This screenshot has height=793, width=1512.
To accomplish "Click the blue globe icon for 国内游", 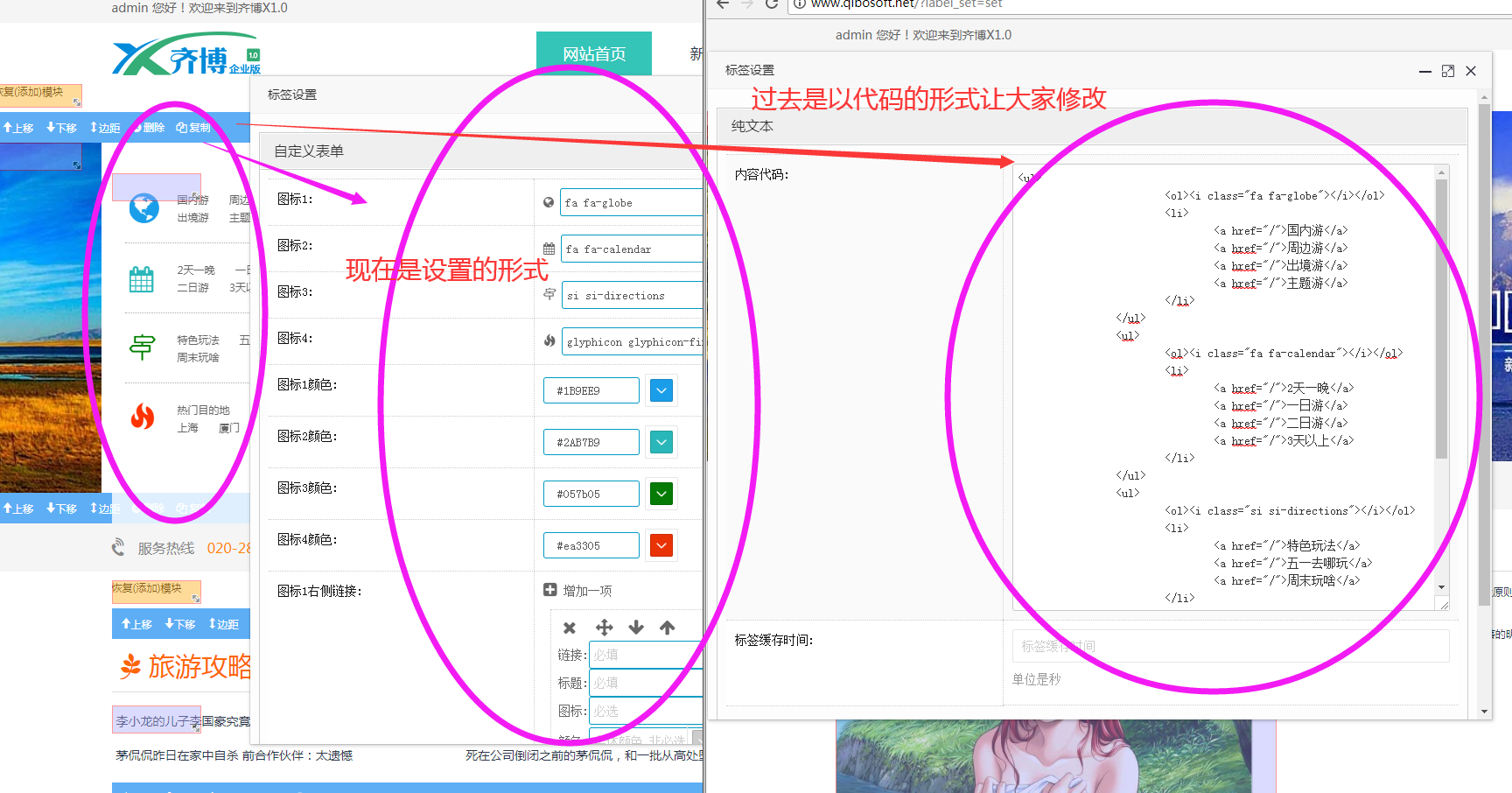I will pos(144,208).
